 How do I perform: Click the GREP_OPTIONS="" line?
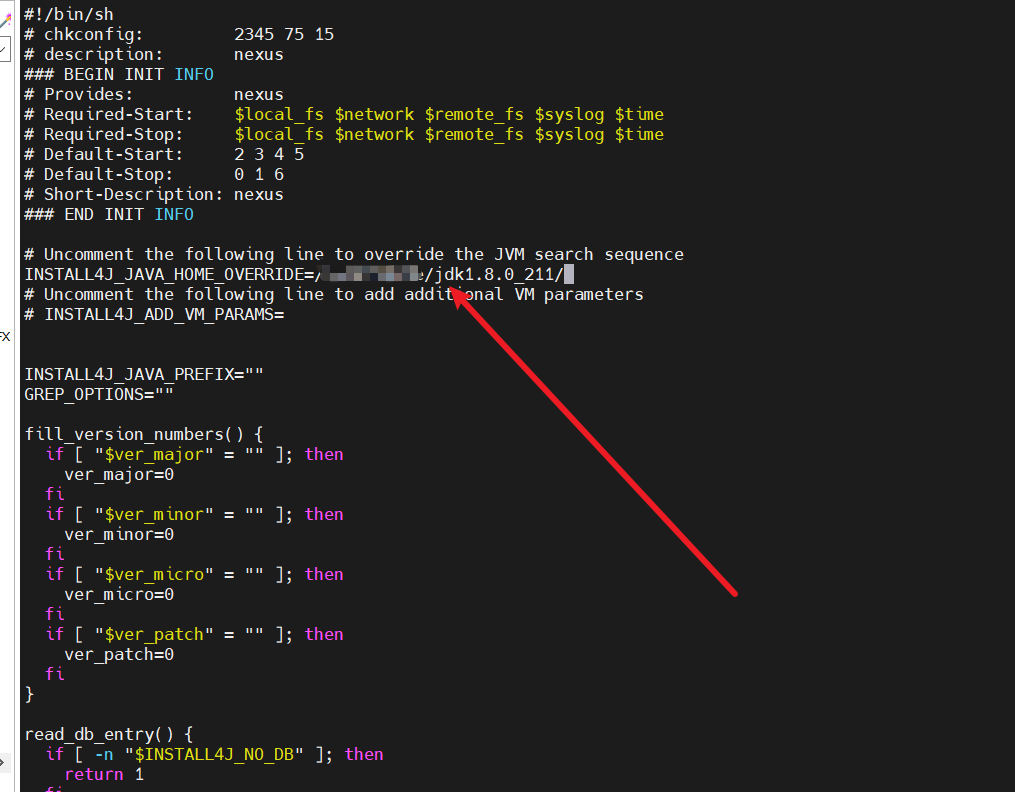point(99,394)
